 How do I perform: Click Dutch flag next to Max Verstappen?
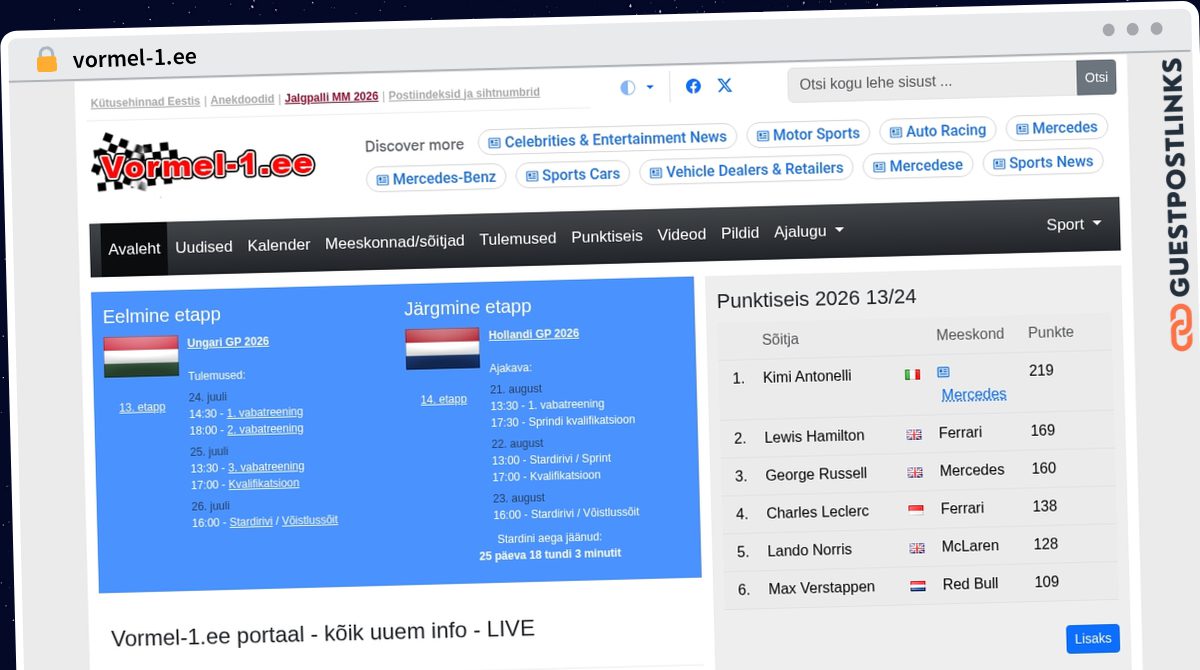918,586
